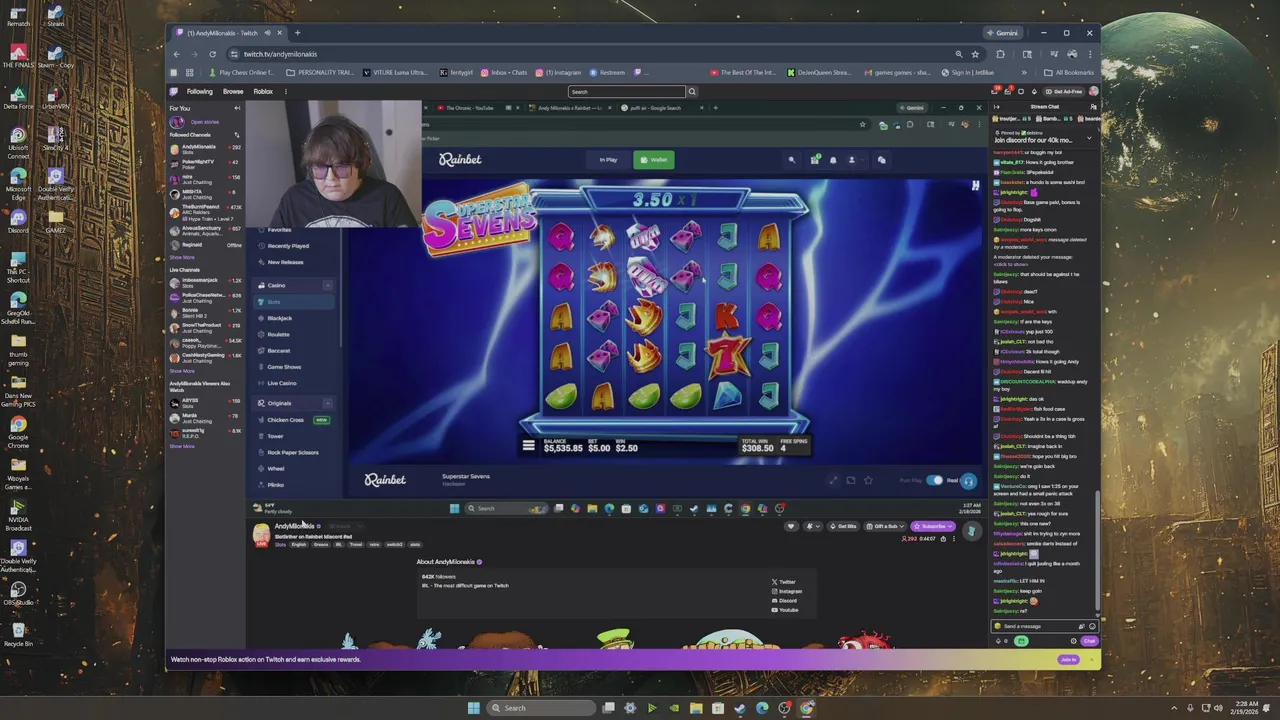Bookmark this page with the star icon

coord(975,54)
